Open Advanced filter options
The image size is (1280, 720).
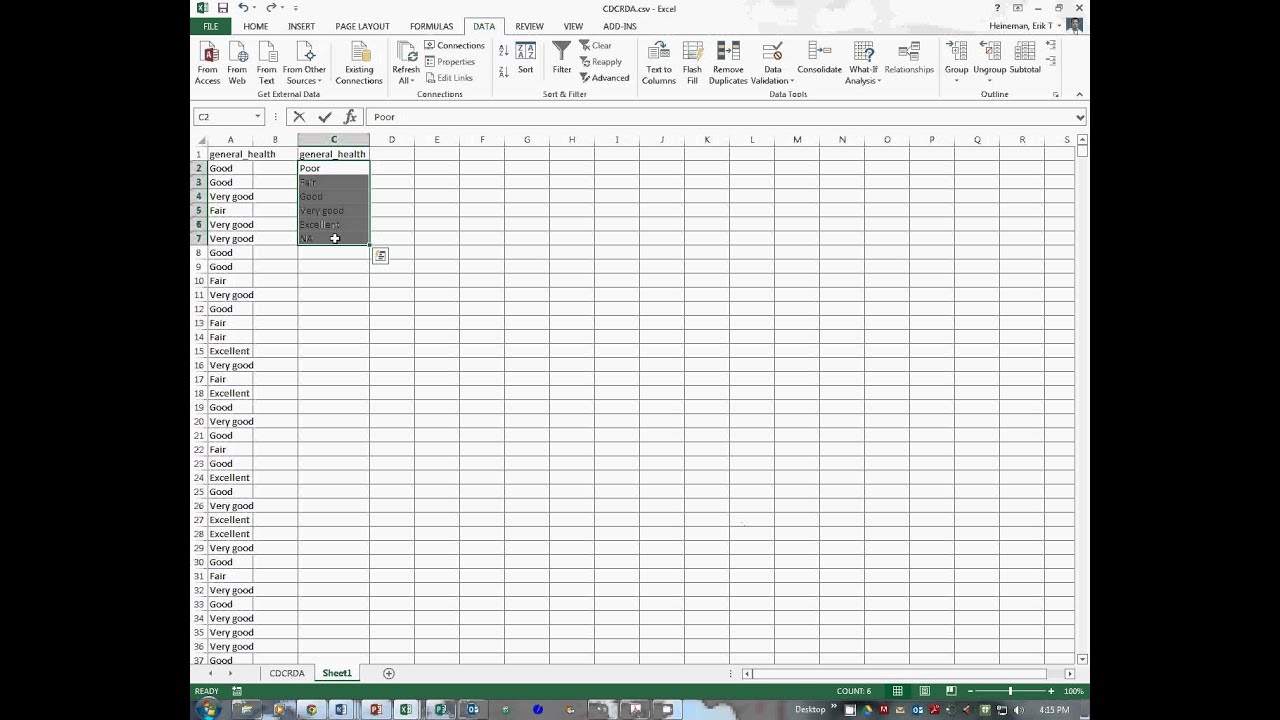pyautogui.click(x=605, y=78)
